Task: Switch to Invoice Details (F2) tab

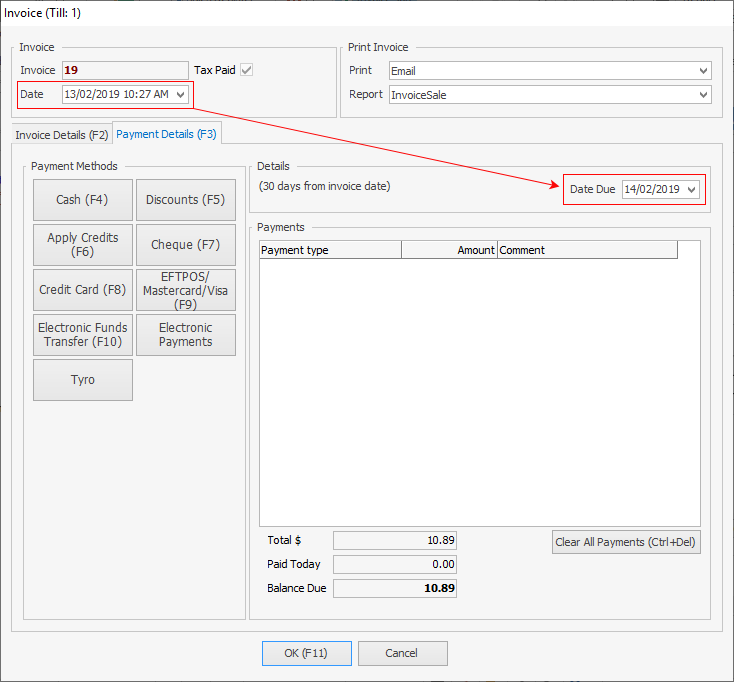Action: pyautogui.click(x=62, y=134)
